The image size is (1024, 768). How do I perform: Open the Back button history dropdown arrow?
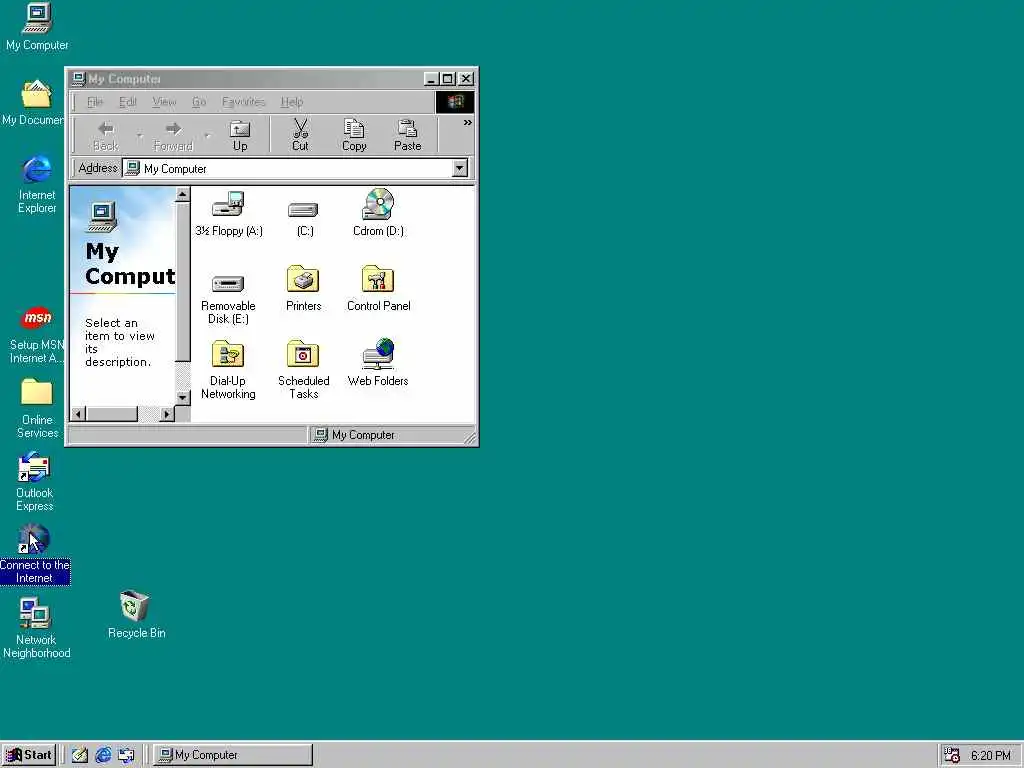139,136
